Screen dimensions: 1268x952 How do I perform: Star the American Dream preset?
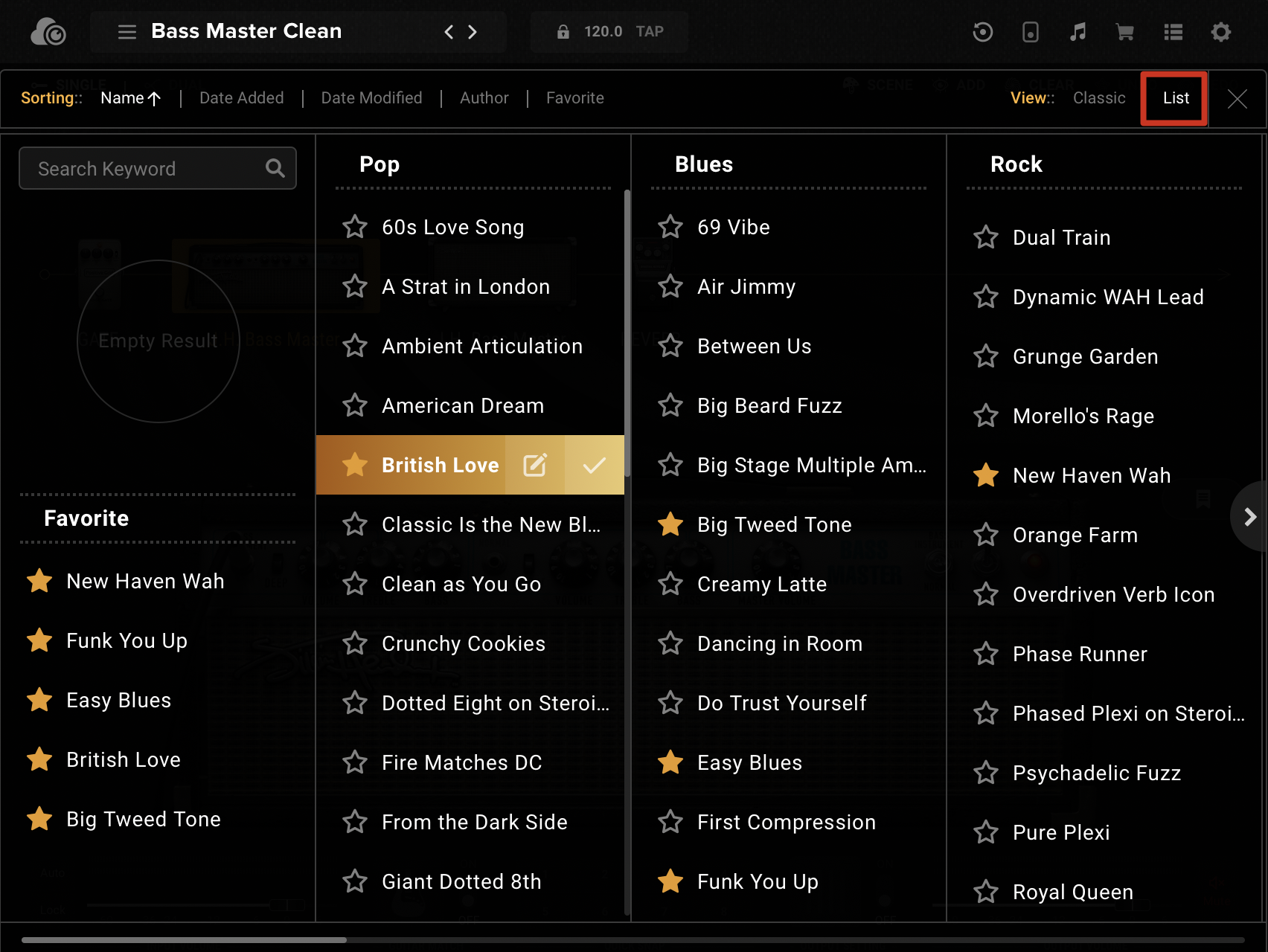pos(355,405)
